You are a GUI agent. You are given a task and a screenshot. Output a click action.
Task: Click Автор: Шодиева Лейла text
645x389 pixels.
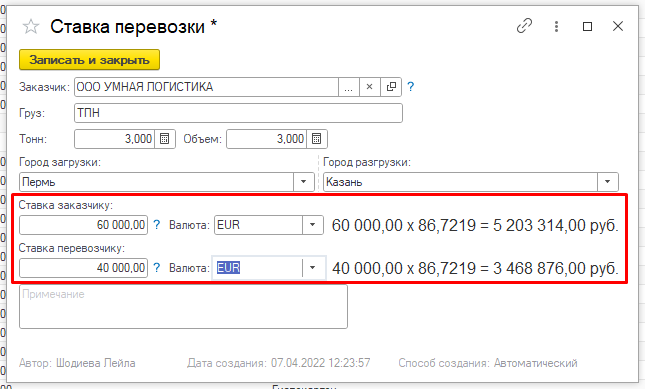pos(77,363)
